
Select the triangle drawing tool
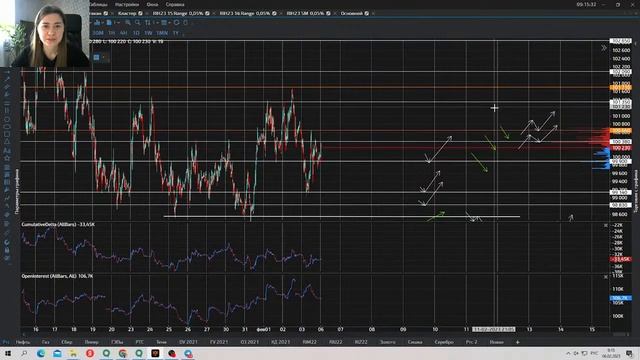pos(7,142)
